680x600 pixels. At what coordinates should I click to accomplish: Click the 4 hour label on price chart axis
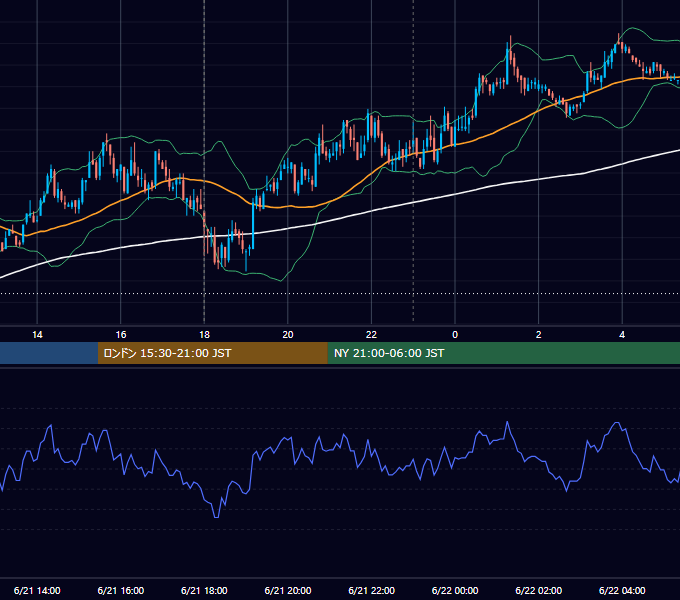click(622, 335)
